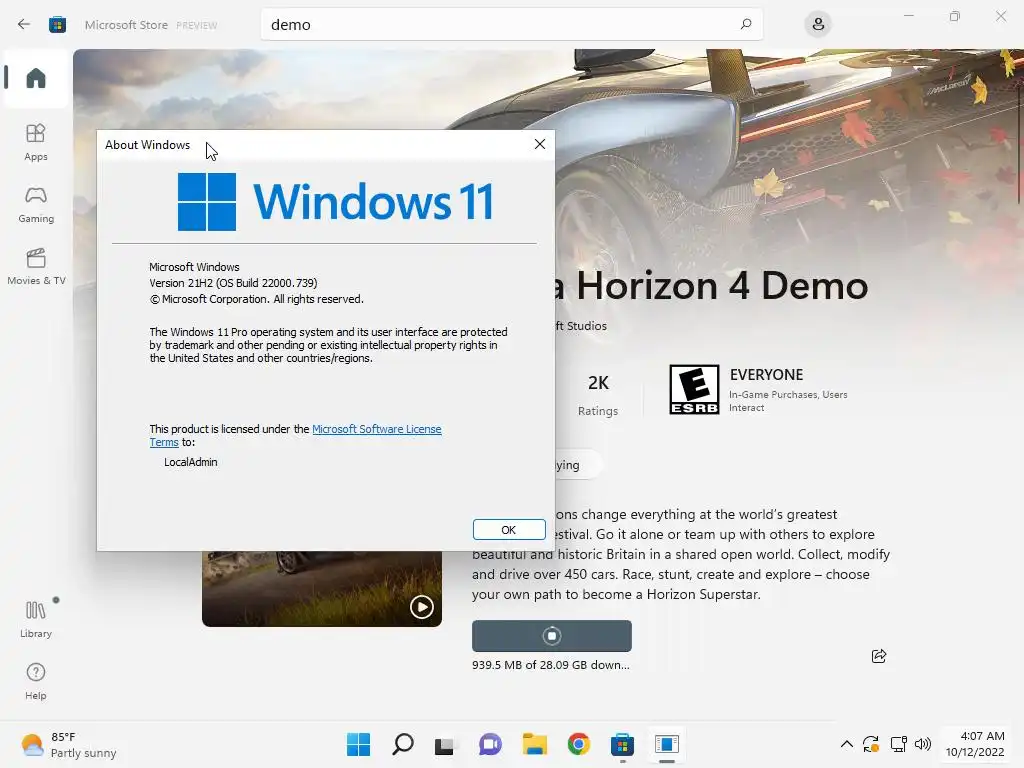
Task: Switch to Microsoft Store taskbar icon
Action: click(622, 744)
